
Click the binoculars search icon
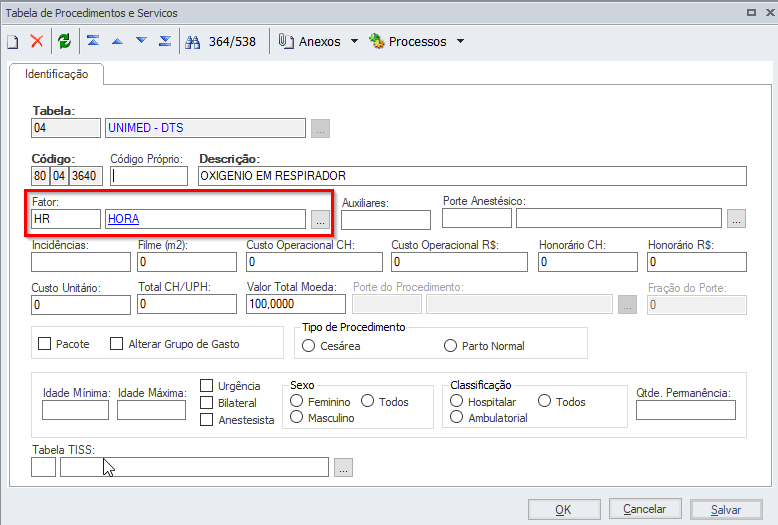pyautogui.click(x=193, y=42)
